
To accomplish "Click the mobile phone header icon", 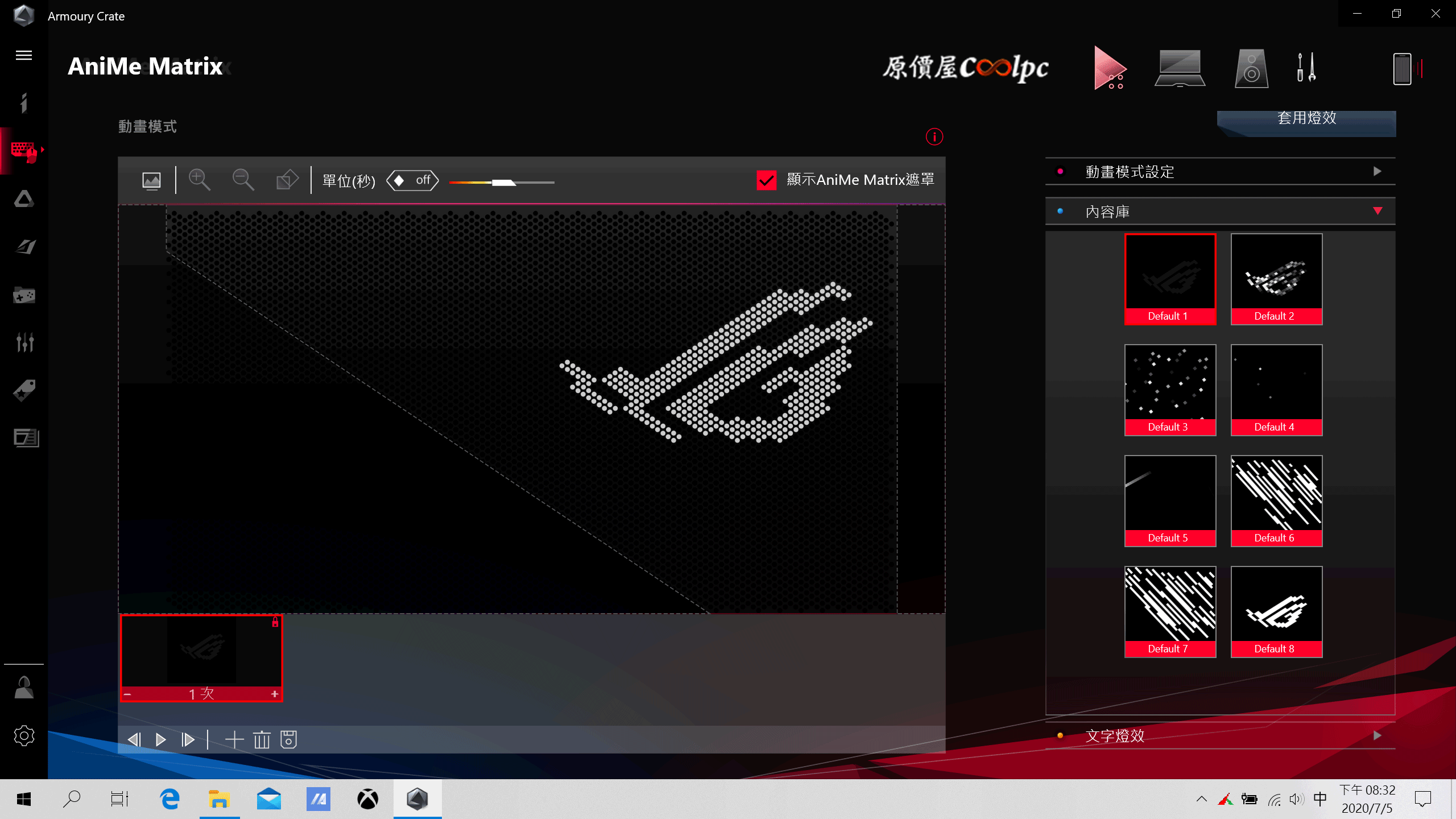I will (x=1402, y=69).
